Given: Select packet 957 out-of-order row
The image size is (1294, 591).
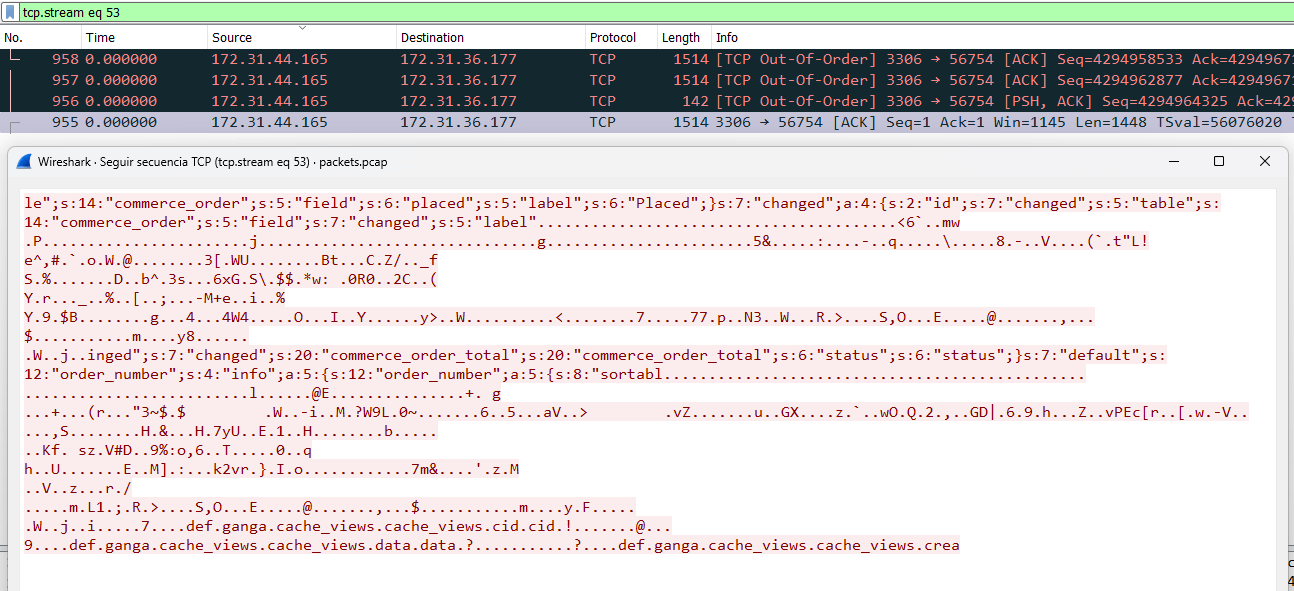Looking at the screenshot, I should 647,80.
